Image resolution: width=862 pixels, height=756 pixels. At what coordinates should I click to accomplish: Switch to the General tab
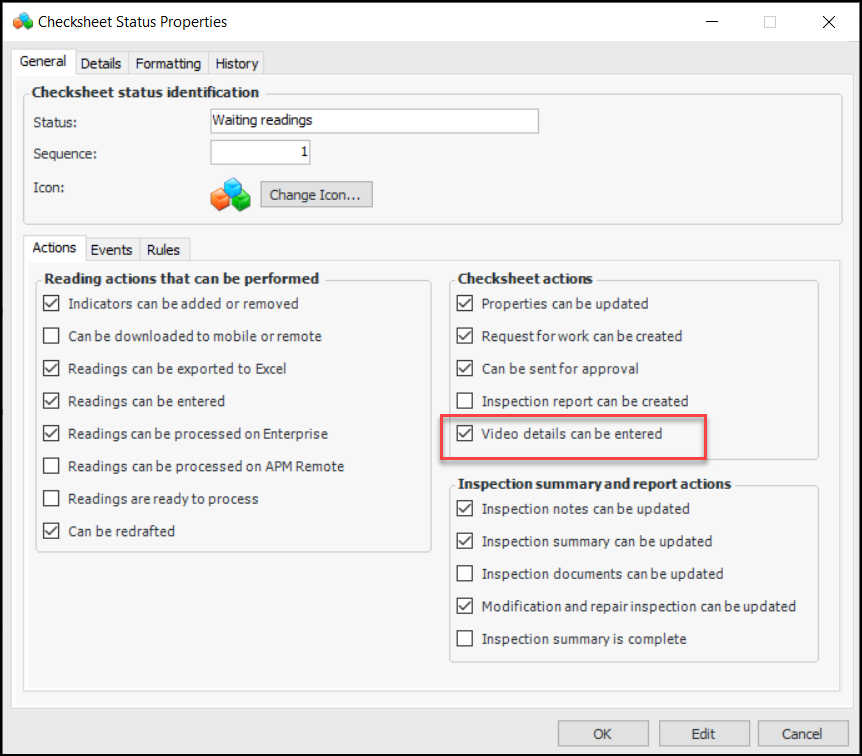[43, 62]
